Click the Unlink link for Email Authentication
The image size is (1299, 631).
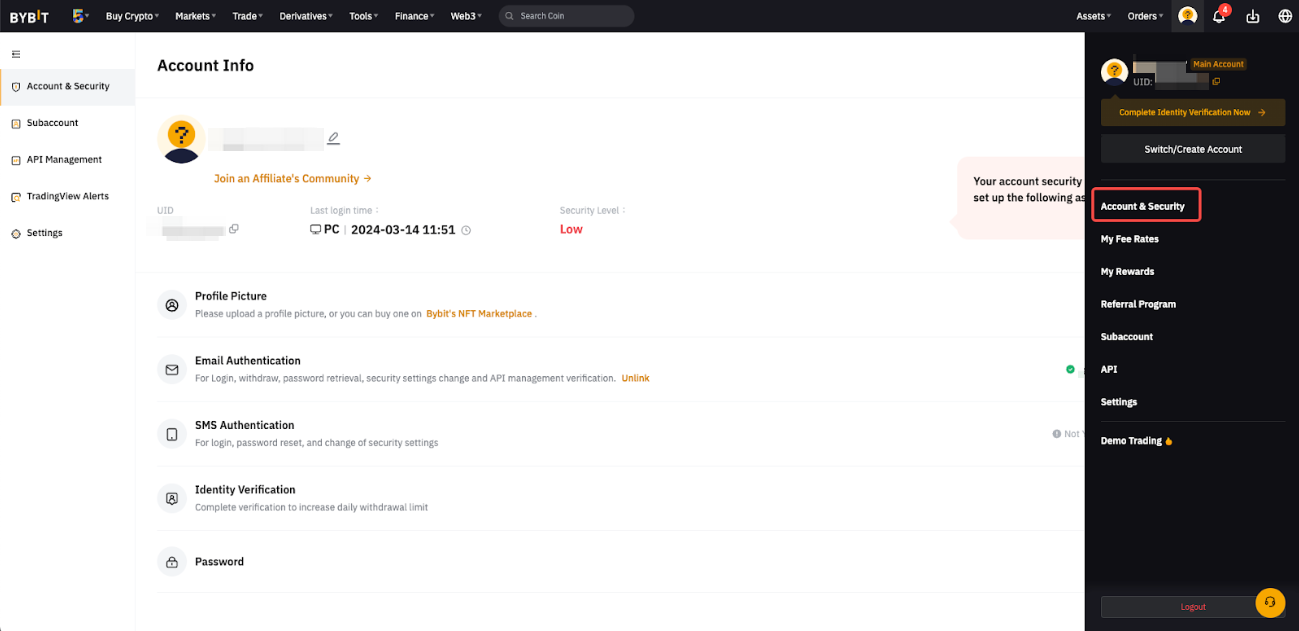(x=636, y=378)
